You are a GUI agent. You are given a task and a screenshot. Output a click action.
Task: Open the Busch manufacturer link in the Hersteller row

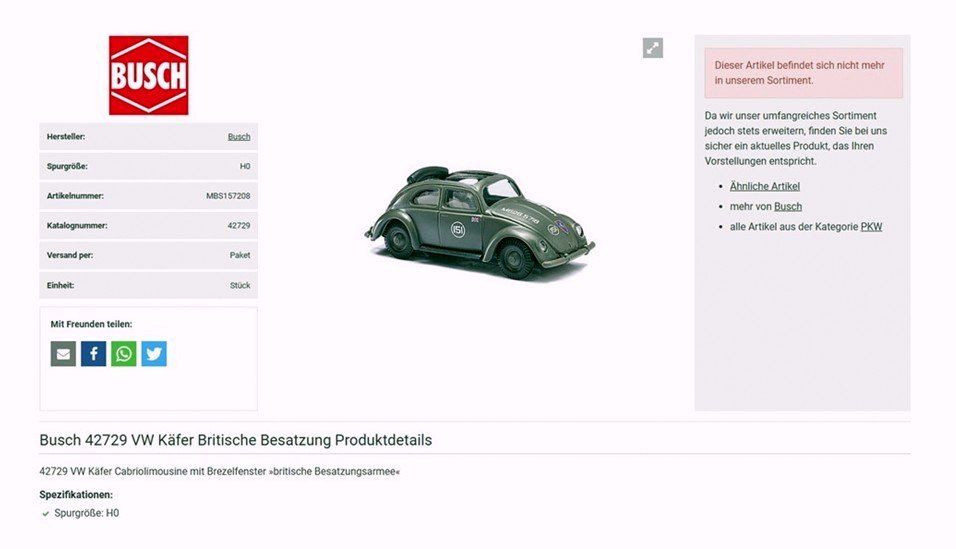coord(239,137)
